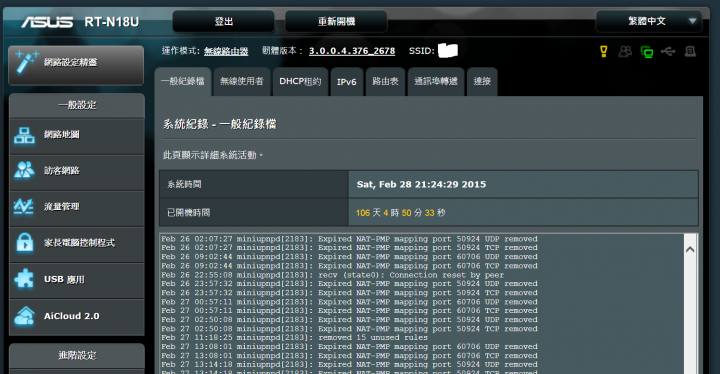Open 家長電腦控制程式 in the sidebar

coord(77,243)
